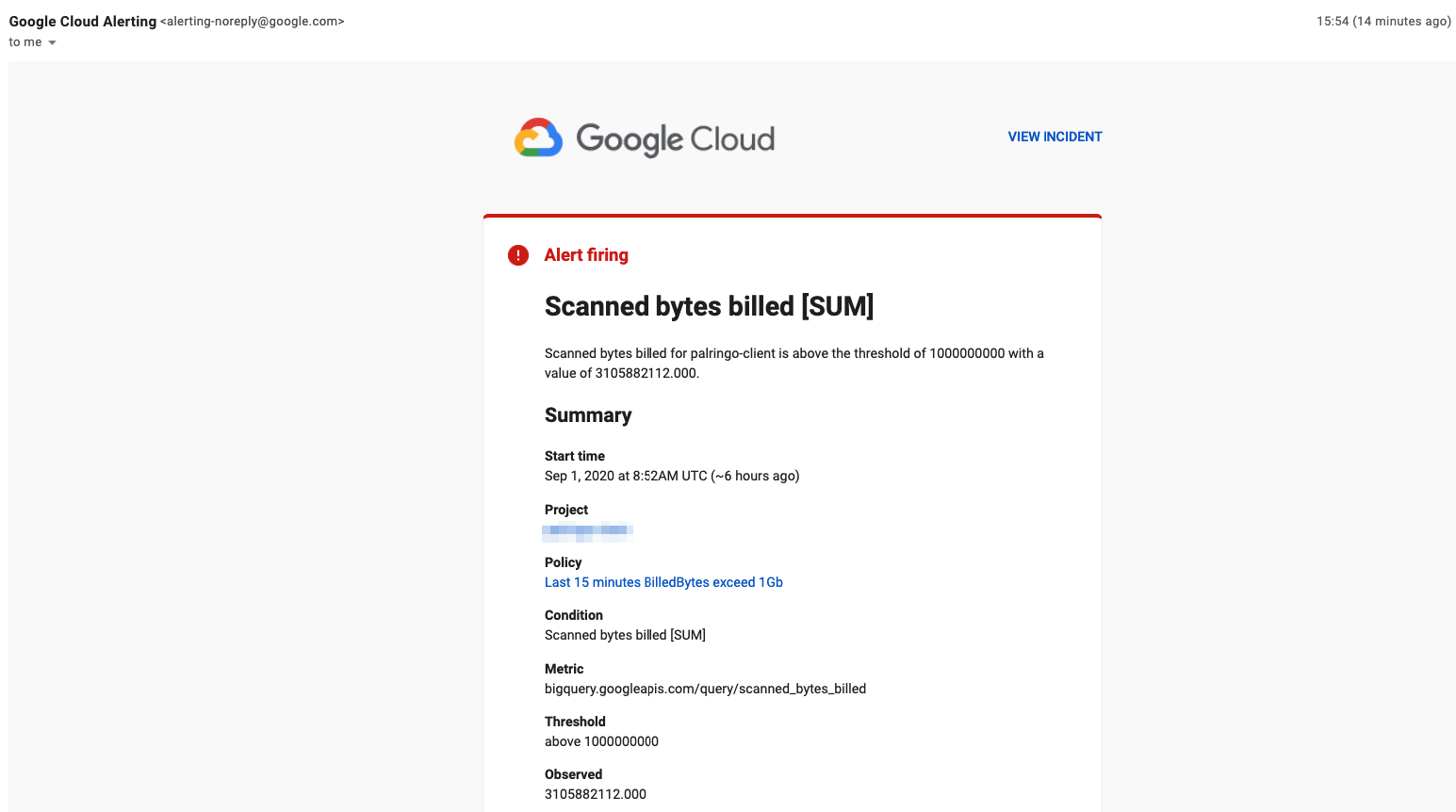Click the Google Cloud wordmark text
The image size is (1456, 812).
(x=675, y=139)
